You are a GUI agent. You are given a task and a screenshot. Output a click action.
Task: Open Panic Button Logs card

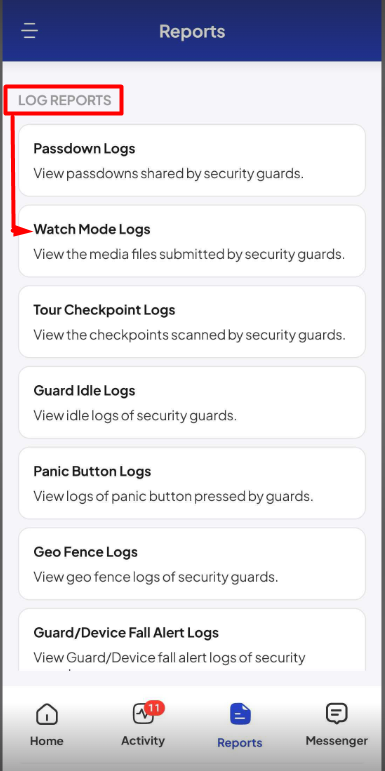click(x=192, y=483)
